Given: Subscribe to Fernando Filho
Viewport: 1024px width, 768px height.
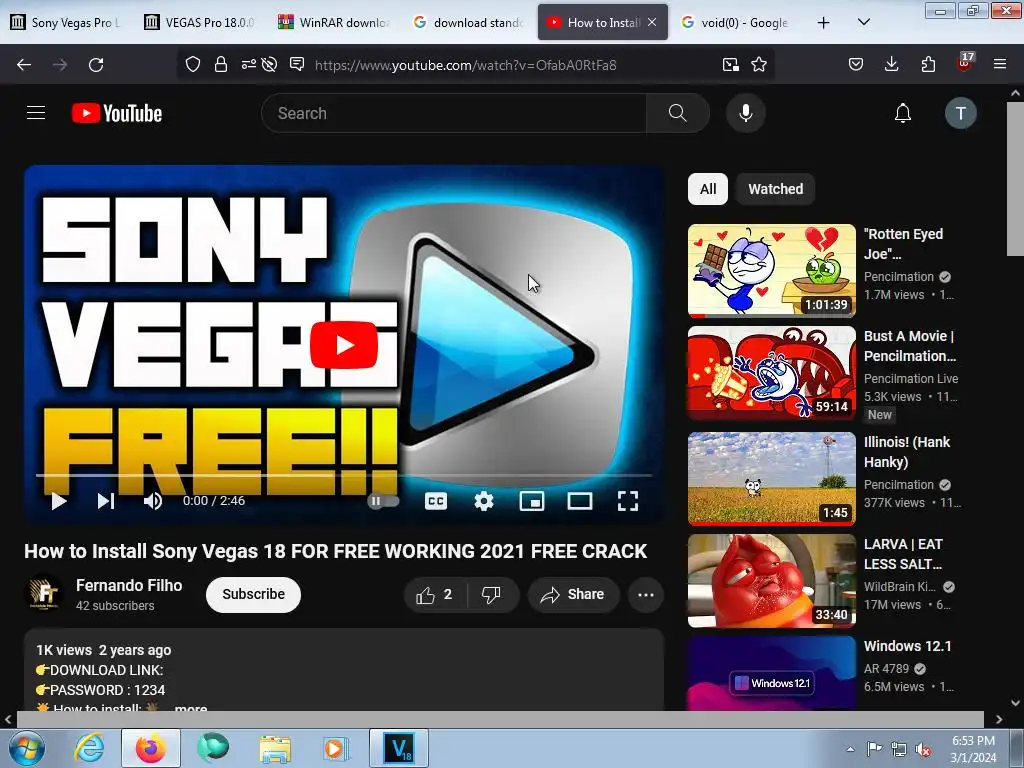Looking at the screenshot, I should point(253,594).
